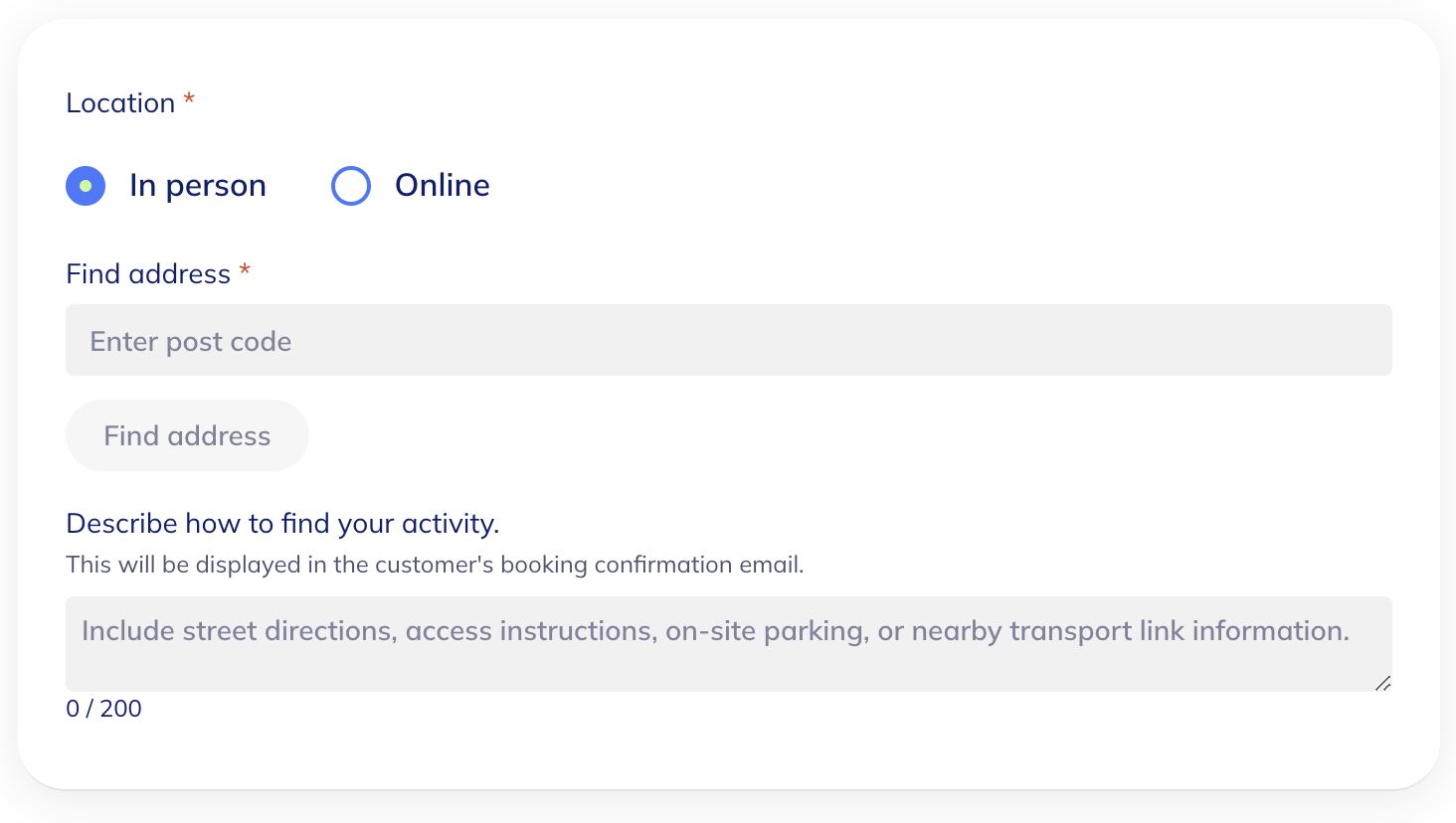Screen dimensions: 1456x823
Task: Click the "In person" option label
Action: pos(198,186)
